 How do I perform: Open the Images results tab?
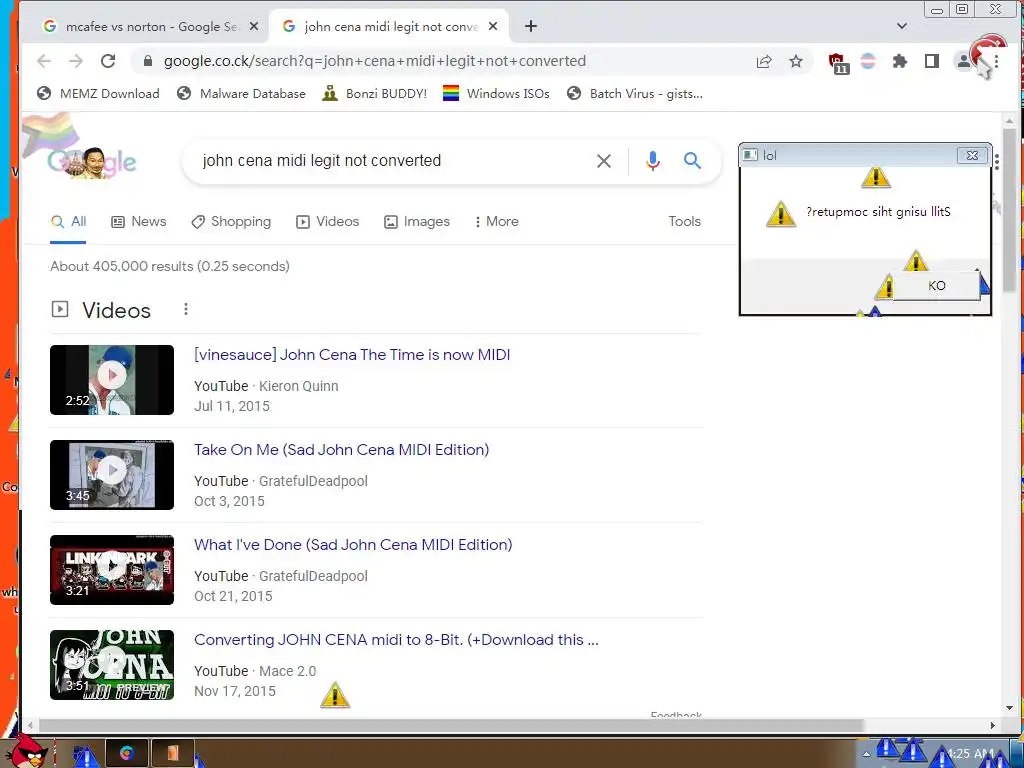click(x=417, y=221)
